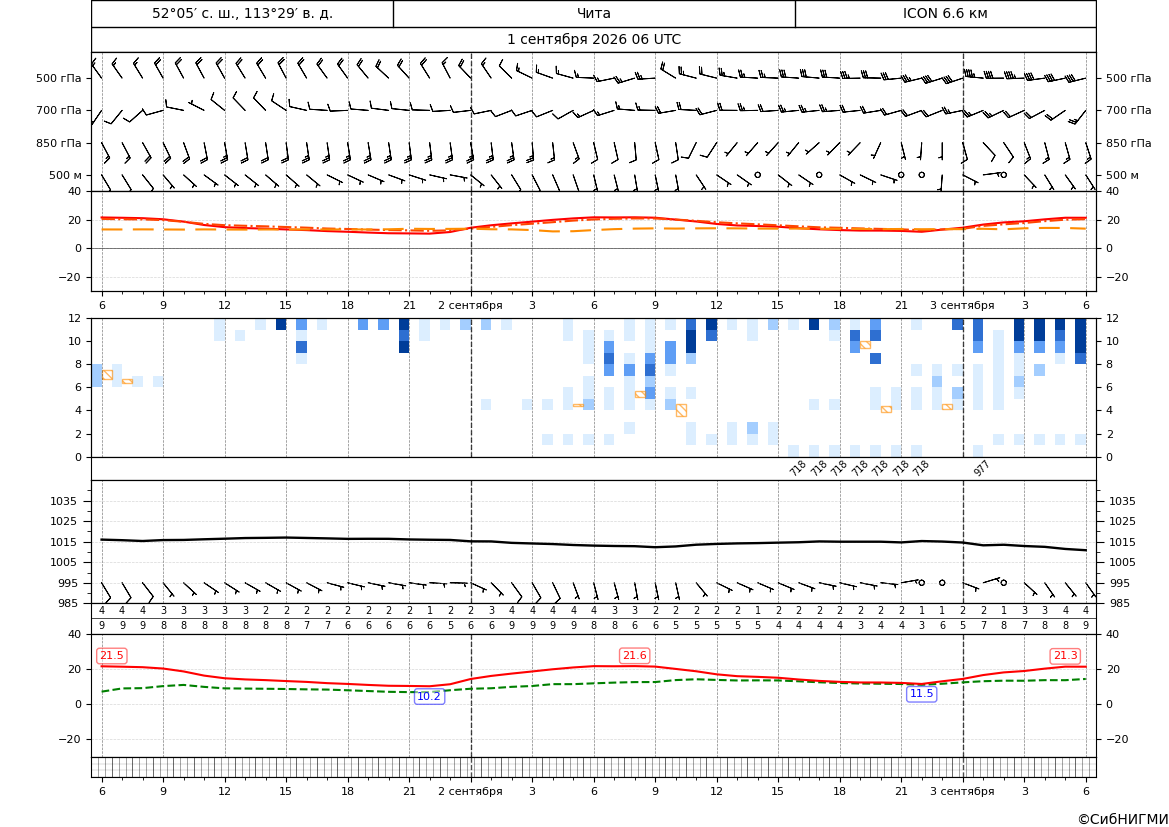
Task: Click the right 850 гПа wind level label
Action: click(1129, 143)
